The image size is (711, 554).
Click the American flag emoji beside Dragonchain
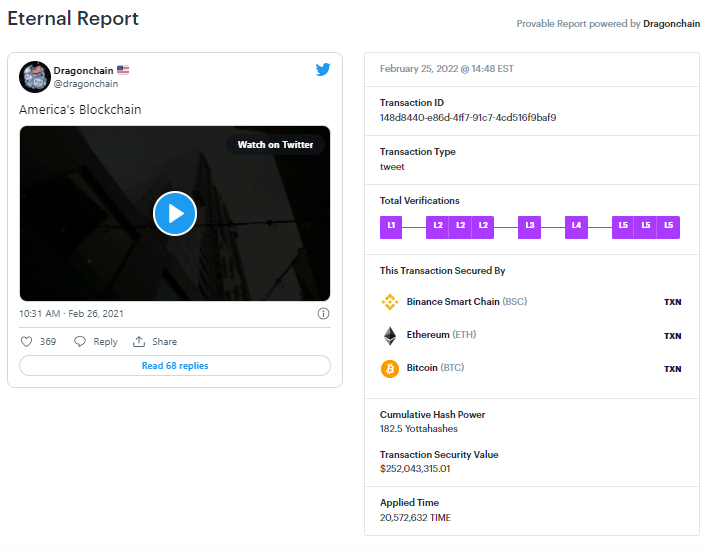pos(123,70)
